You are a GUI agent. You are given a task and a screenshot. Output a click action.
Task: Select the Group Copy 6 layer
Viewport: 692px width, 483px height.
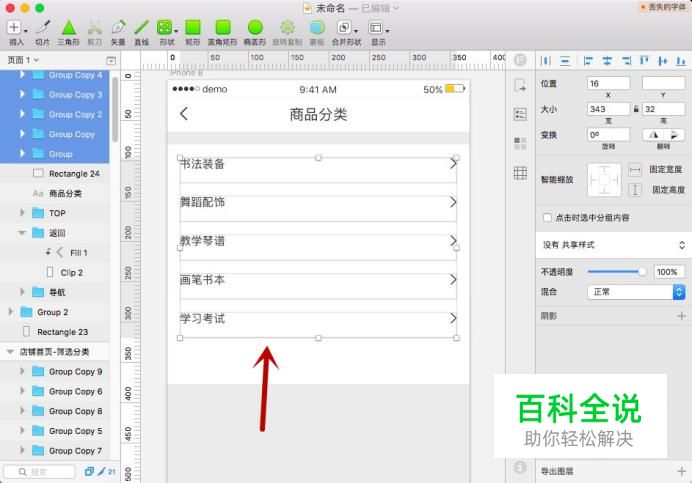coord(55,391)
